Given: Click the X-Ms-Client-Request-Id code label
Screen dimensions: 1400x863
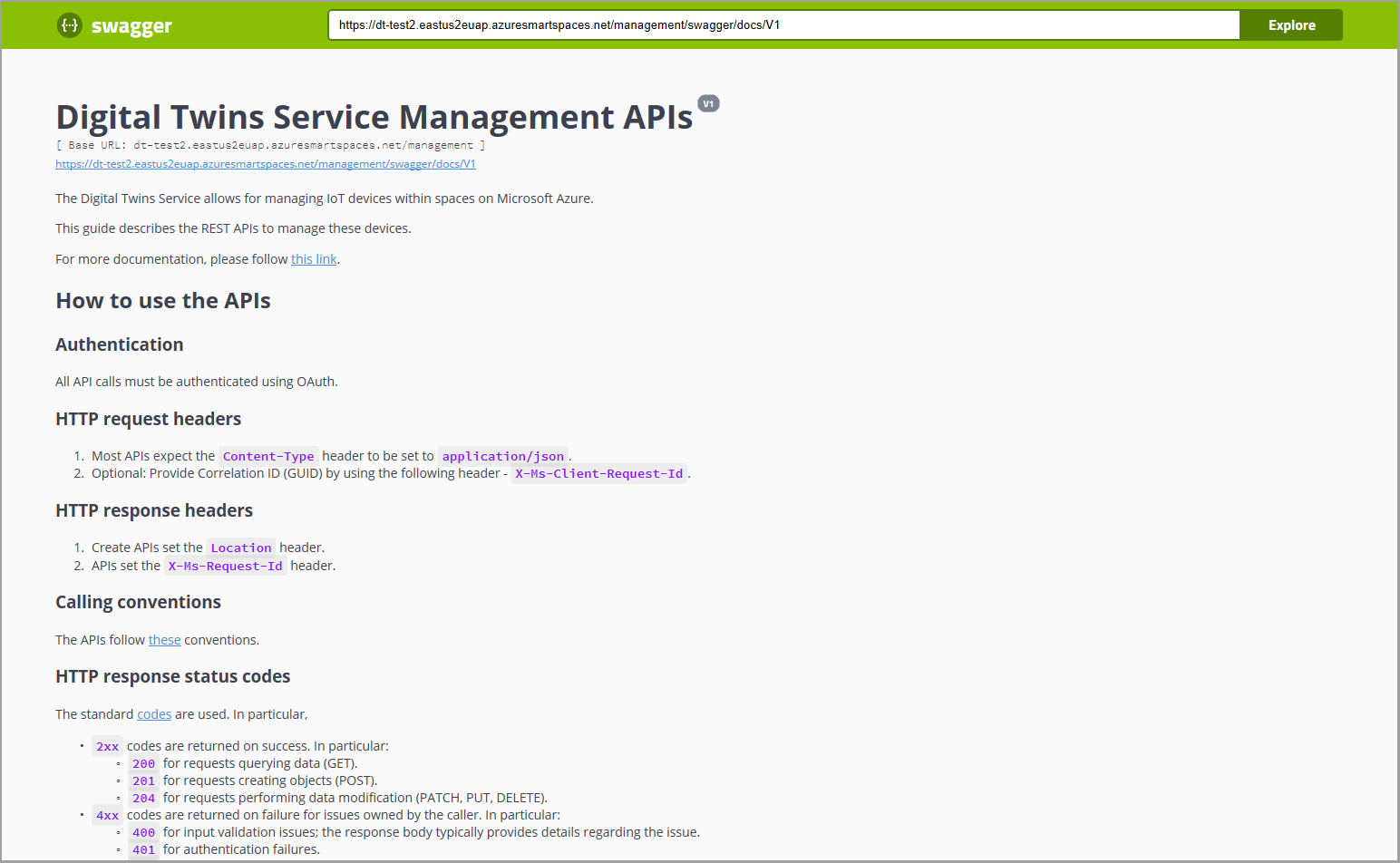Looking at the screenshot, I should tap(599, 473).
